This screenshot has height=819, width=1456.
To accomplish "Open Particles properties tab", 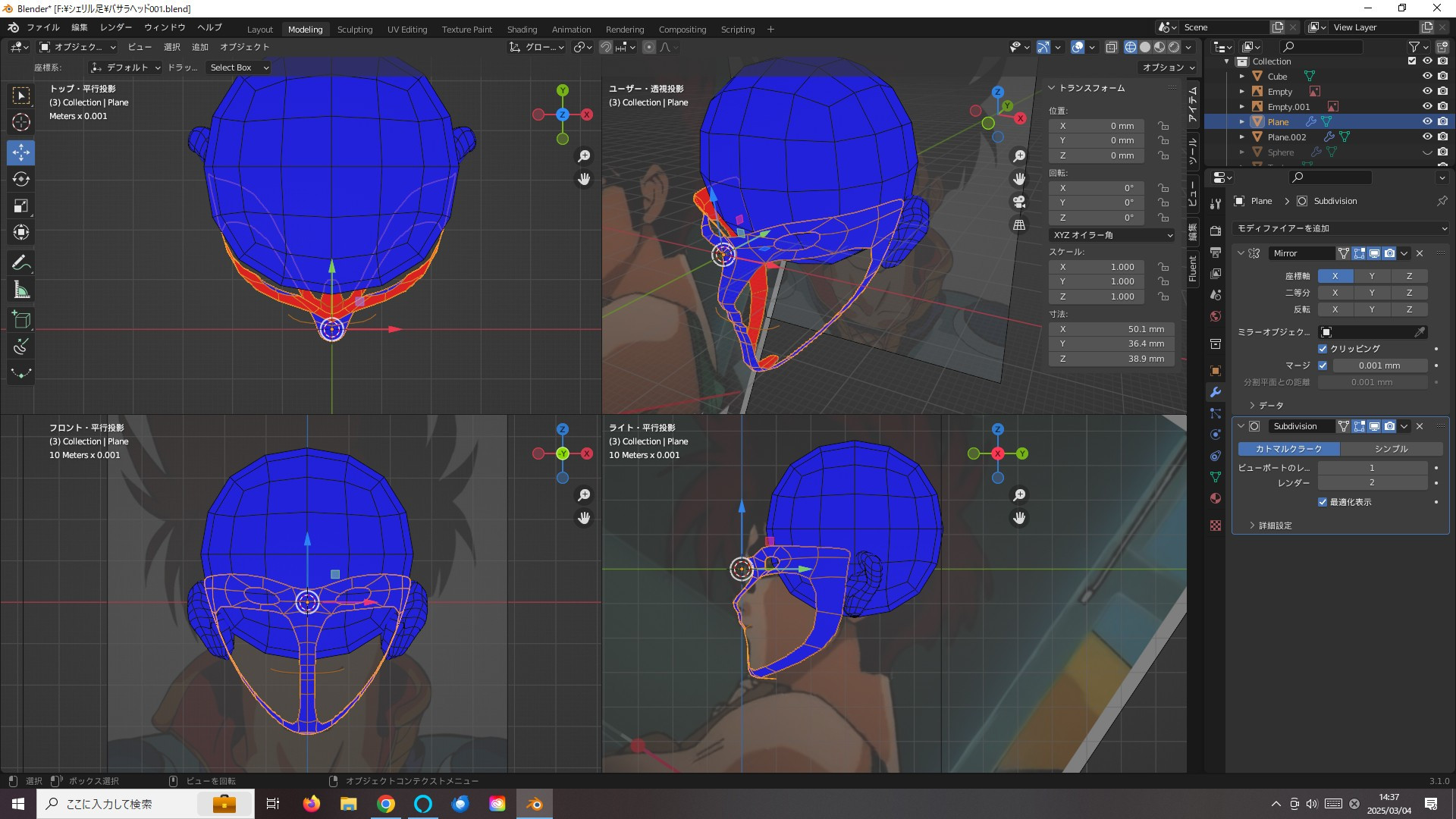I will coord(1216,413).
